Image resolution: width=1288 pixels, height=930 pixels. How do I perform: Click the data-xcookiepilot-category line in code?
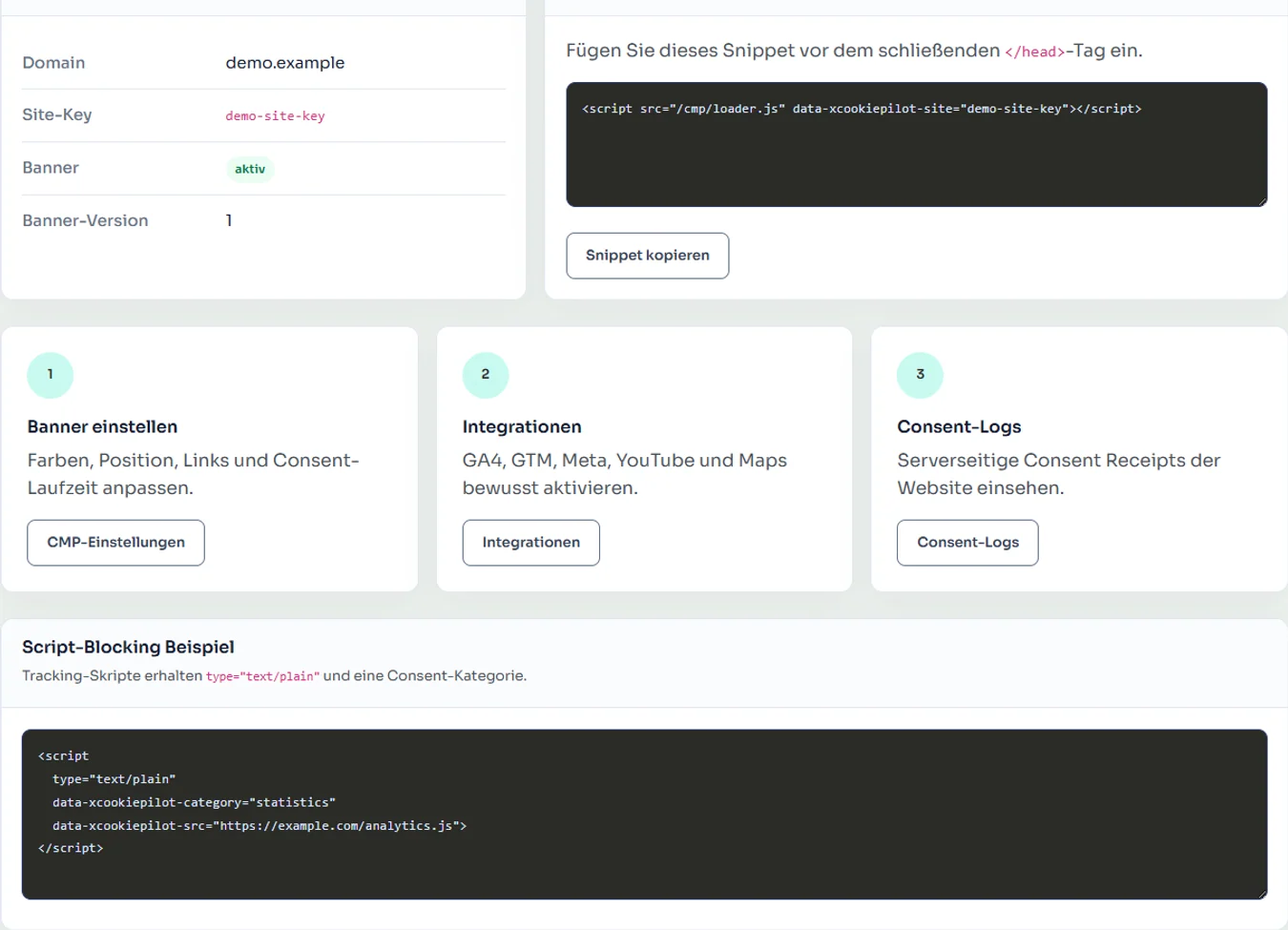tap(194, 802)
